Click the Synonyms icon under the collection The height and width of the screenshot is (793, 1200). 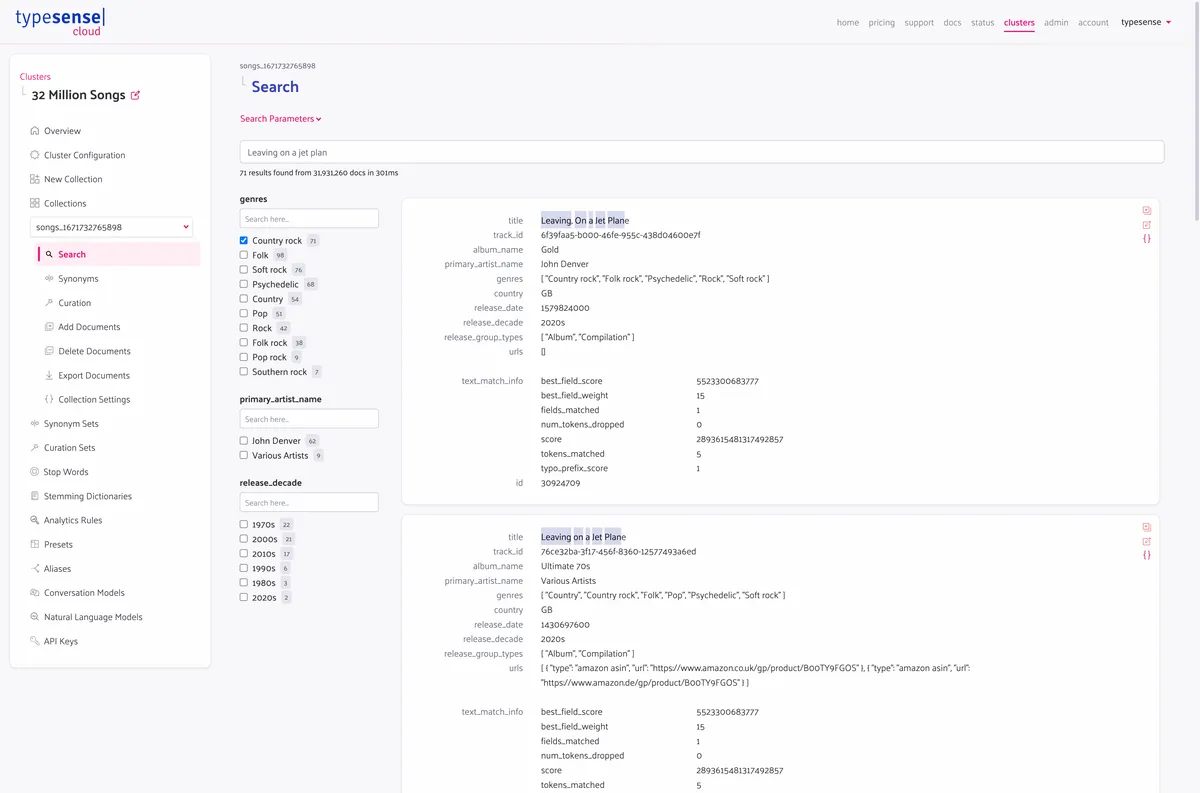49,279
